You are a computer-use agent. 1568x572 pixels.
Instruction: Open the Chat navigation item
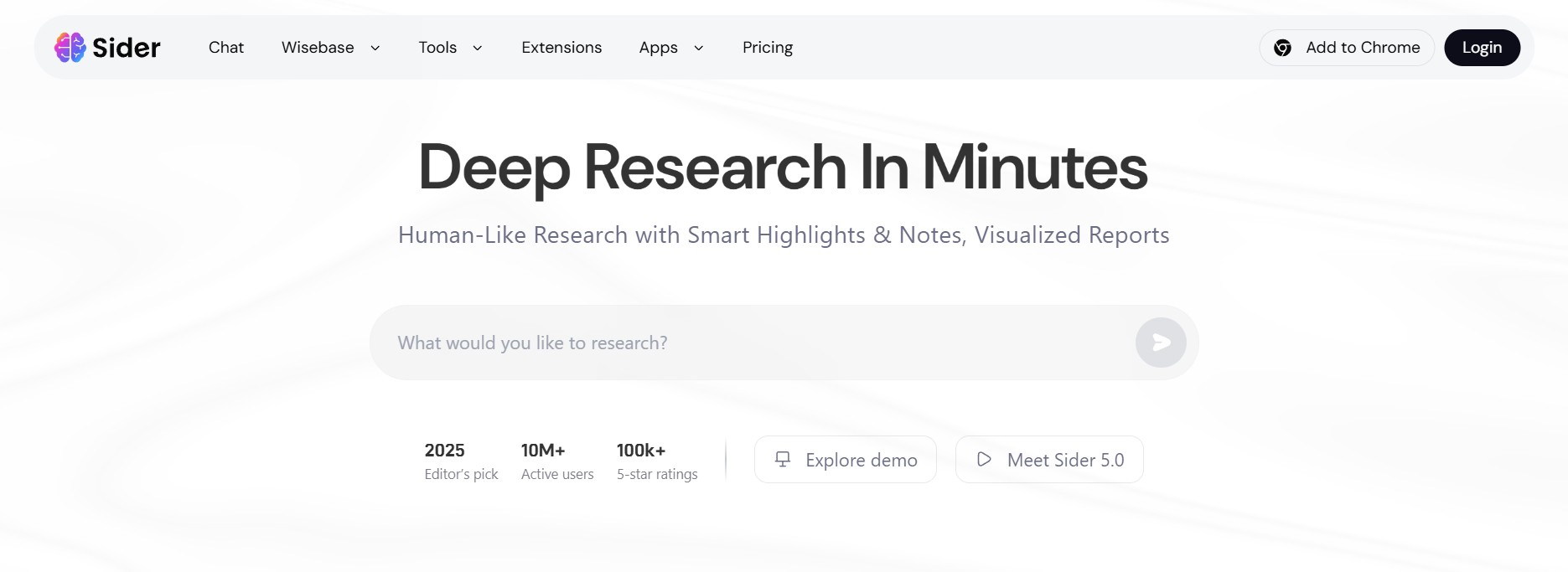click(x=226, y=48)
